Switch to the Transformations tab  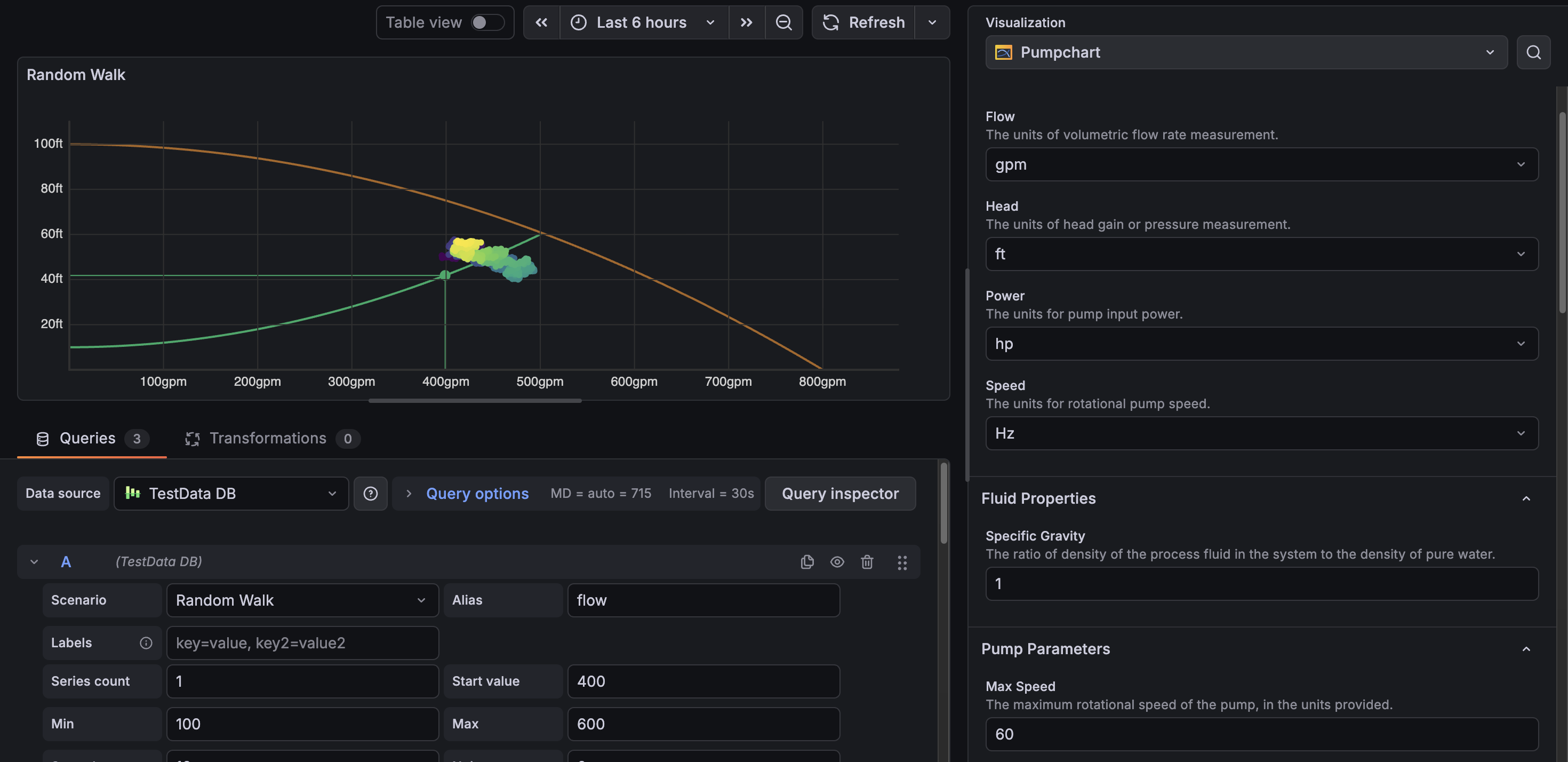coord(272,439)
